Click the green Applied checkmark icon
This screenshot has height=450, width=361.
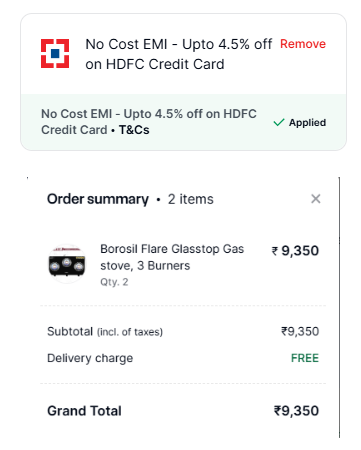point(279,123)
